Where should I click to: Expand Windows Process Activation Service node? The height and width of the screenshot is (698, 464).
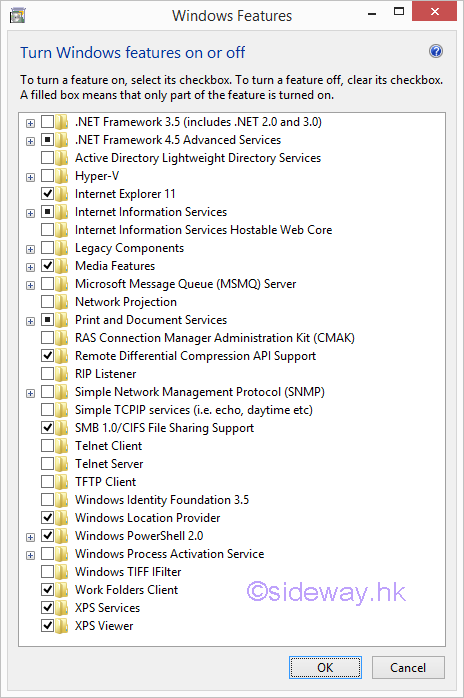(30, 556)
